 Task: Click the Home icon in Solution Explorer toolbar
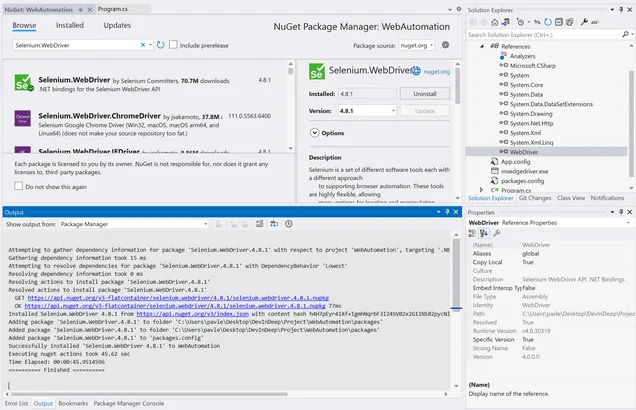(494, 22)
